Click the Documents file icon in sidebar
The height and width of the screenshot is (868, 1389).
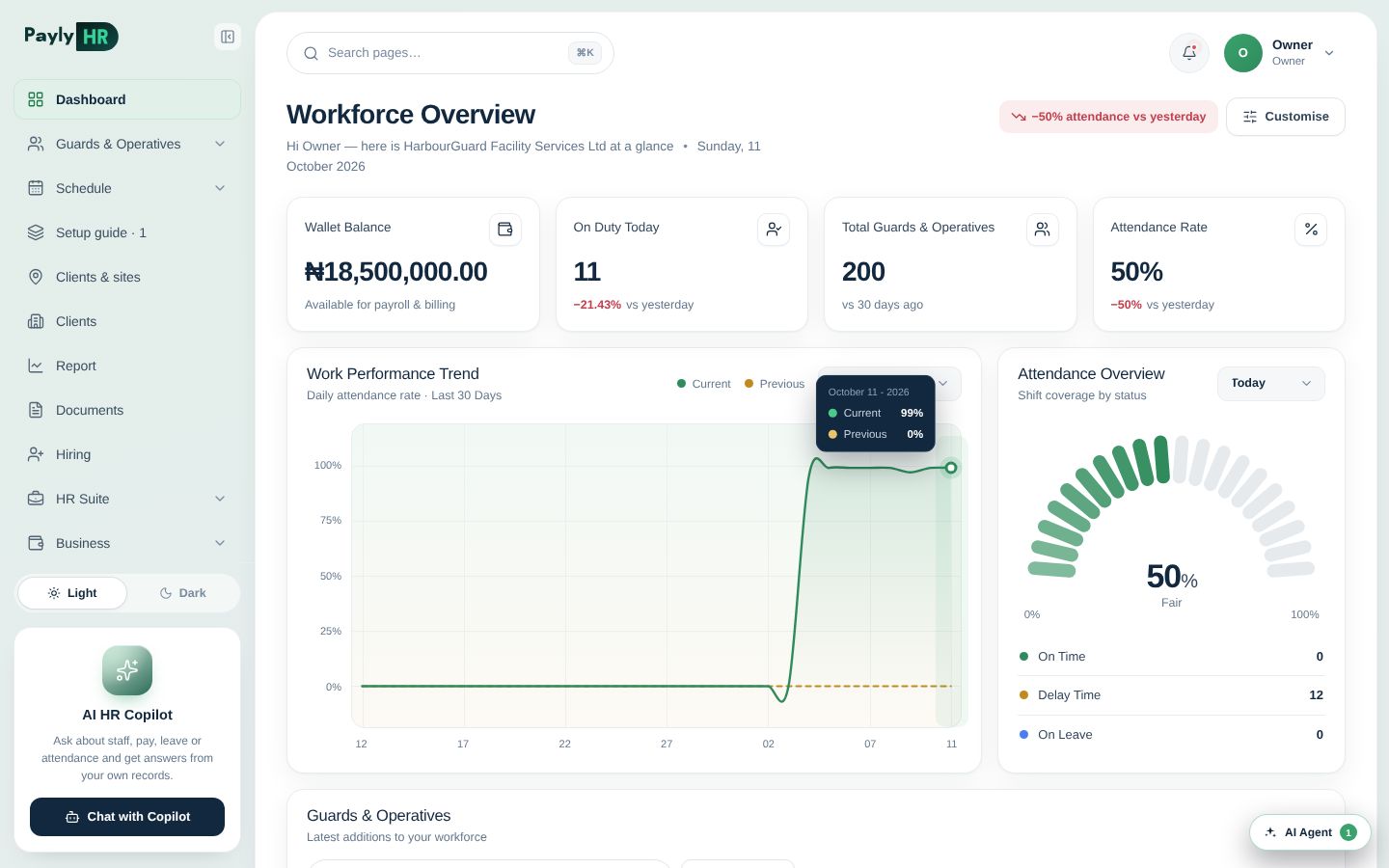36,410
